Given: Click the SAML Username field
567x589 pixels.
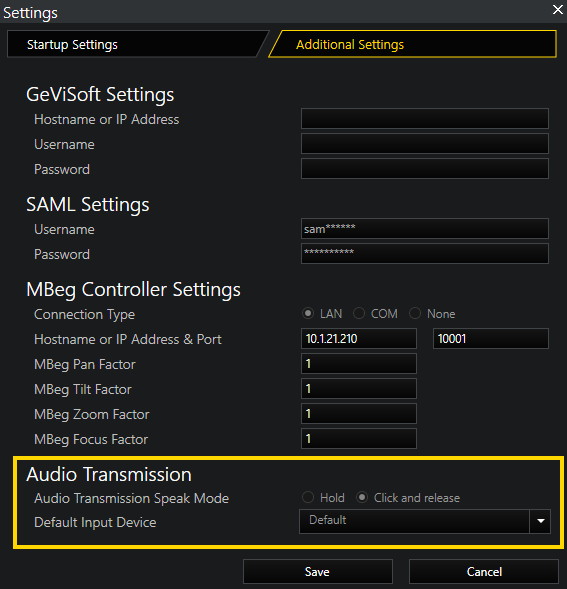Looking at the screenshot, I should (425, 228).
